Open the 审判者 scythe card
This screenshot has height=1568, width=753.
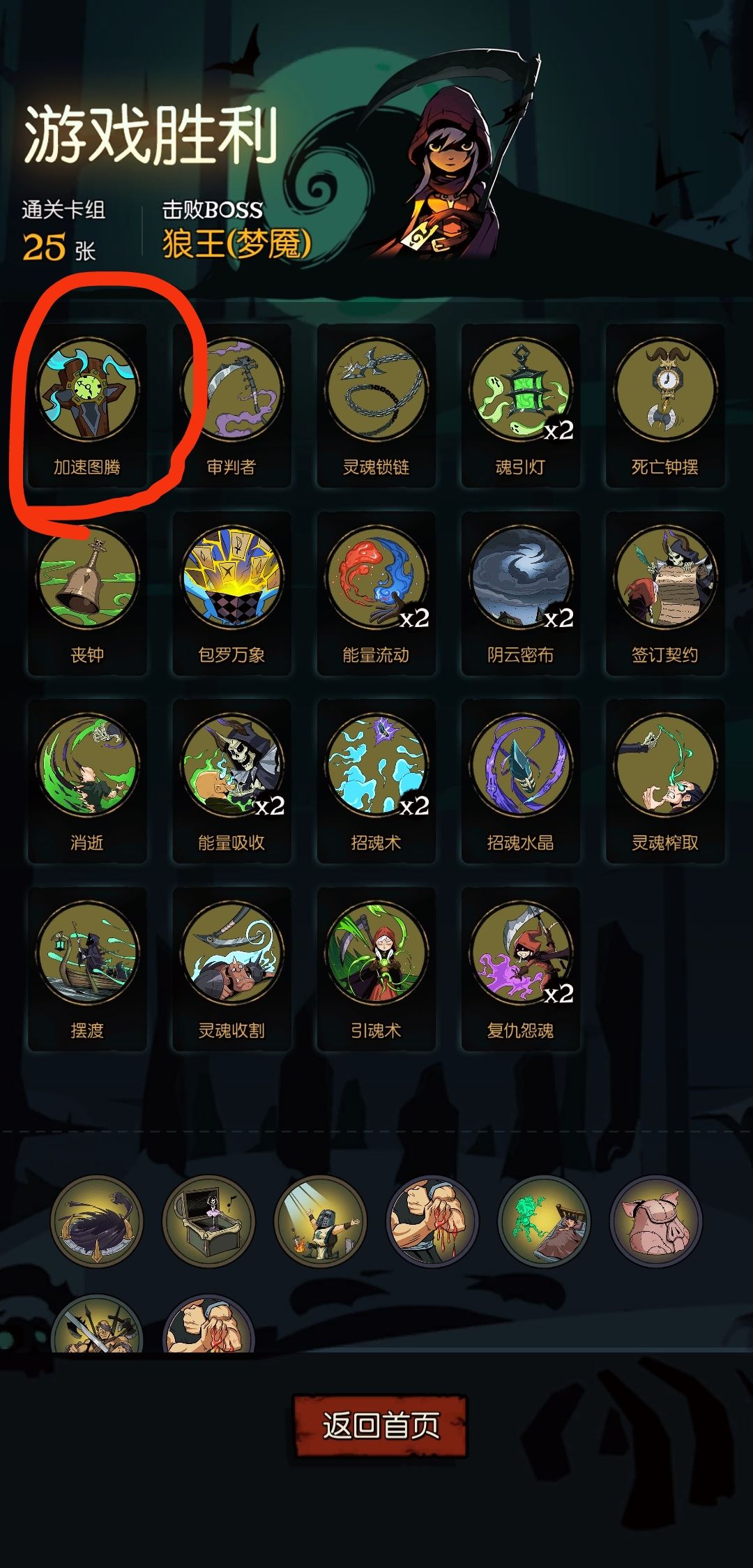(x=231, y=405)
